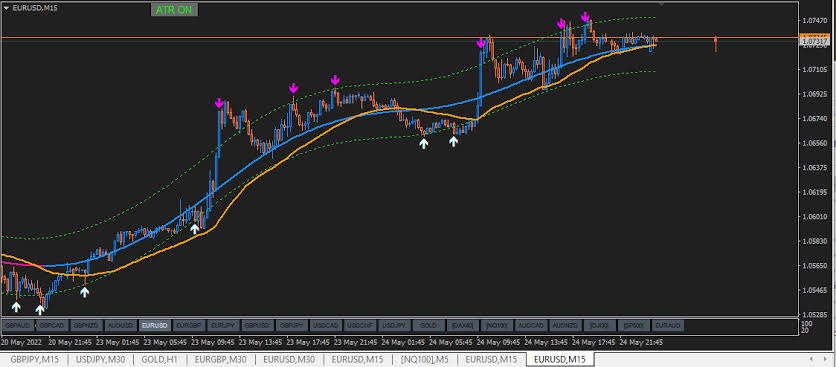The width and height of the screenshot is (836, 367).
Task: Click the white buy arrow at chart's far left
Action: click(17, 307)
